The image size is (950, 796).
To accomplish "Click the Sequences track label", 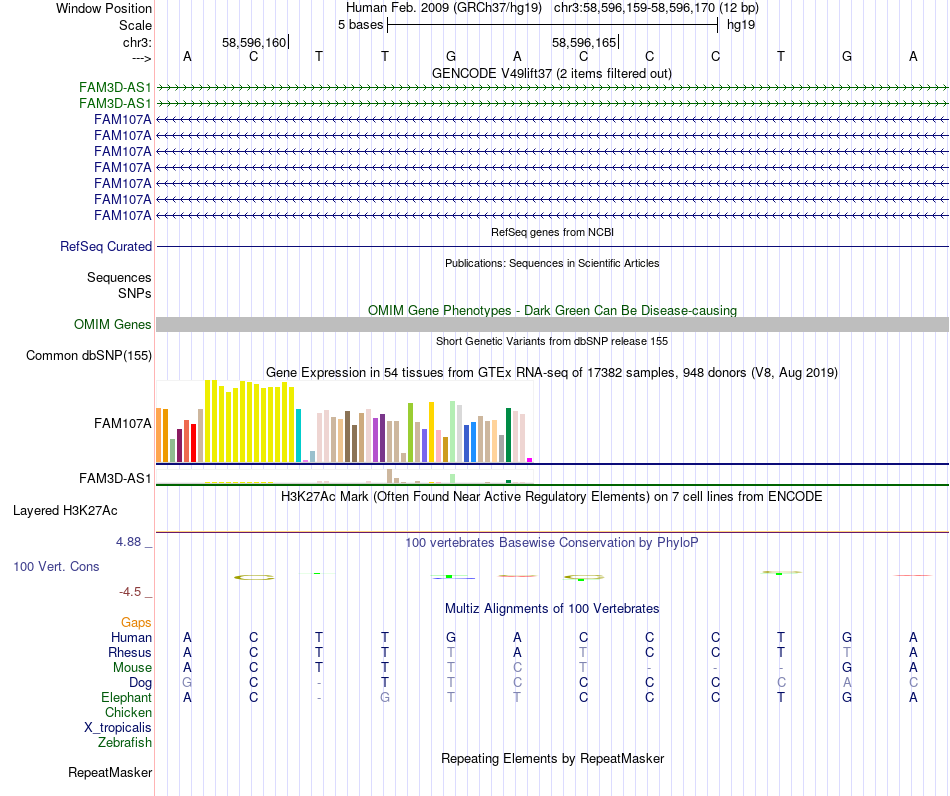I will (x=119, y=277).
